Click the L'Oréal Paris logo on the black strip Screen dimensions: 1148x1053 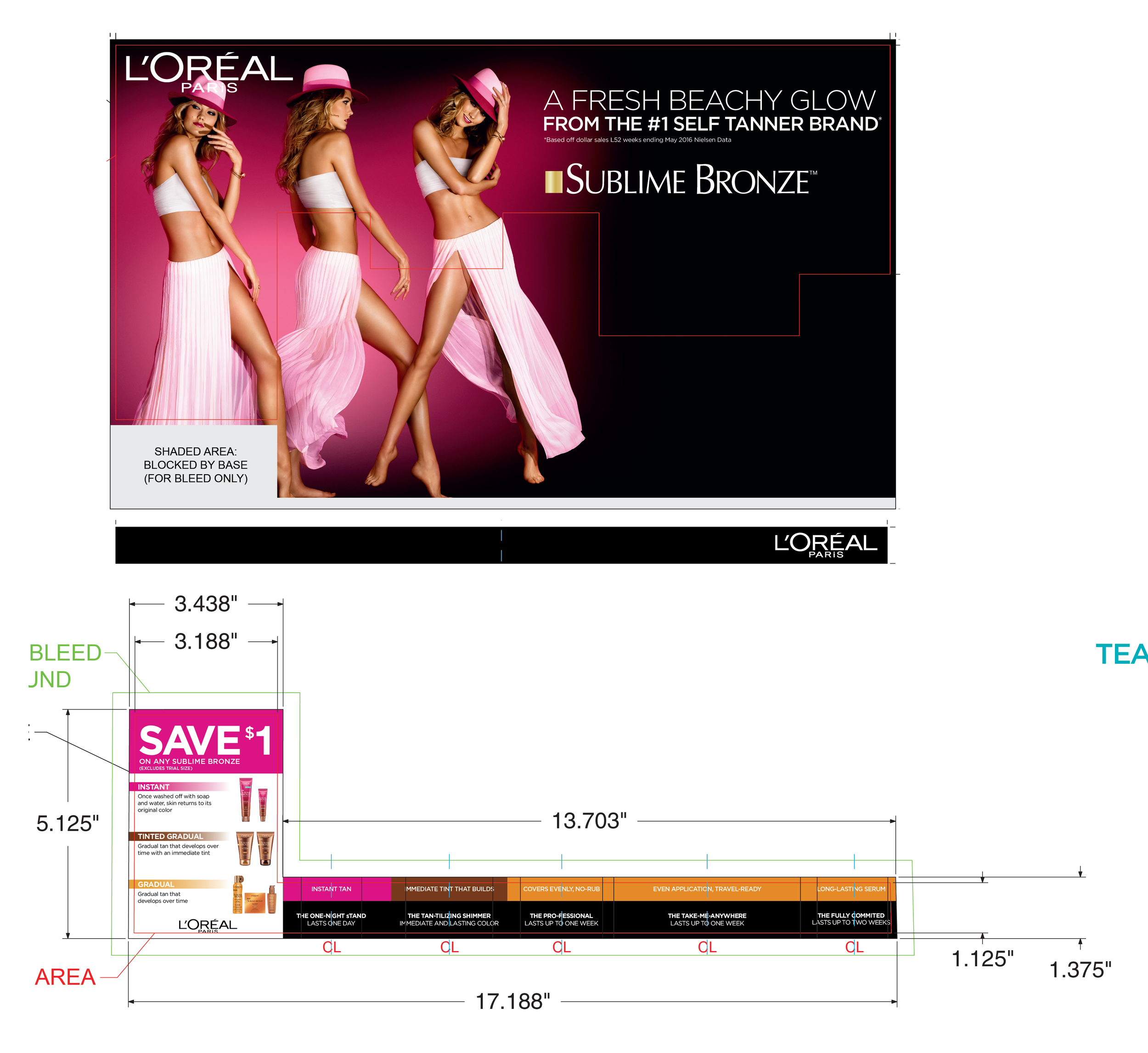point(825,545)
